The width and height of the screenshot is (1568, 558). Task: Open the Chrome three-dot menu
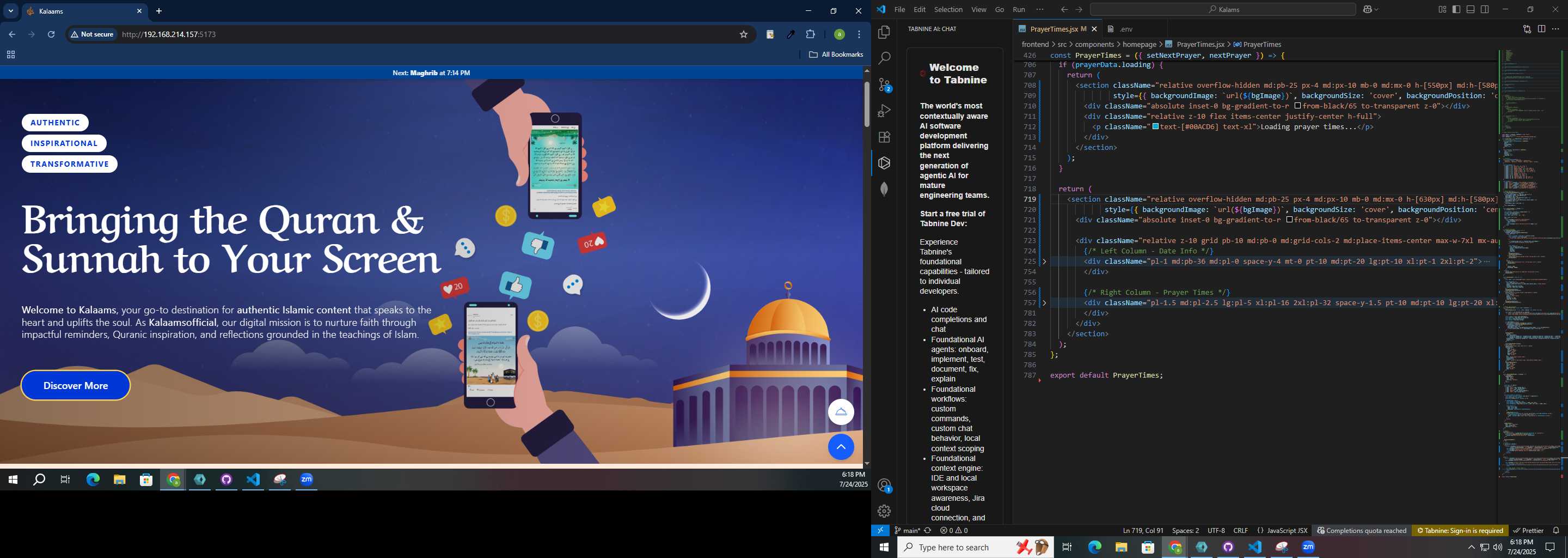[859, 35]
